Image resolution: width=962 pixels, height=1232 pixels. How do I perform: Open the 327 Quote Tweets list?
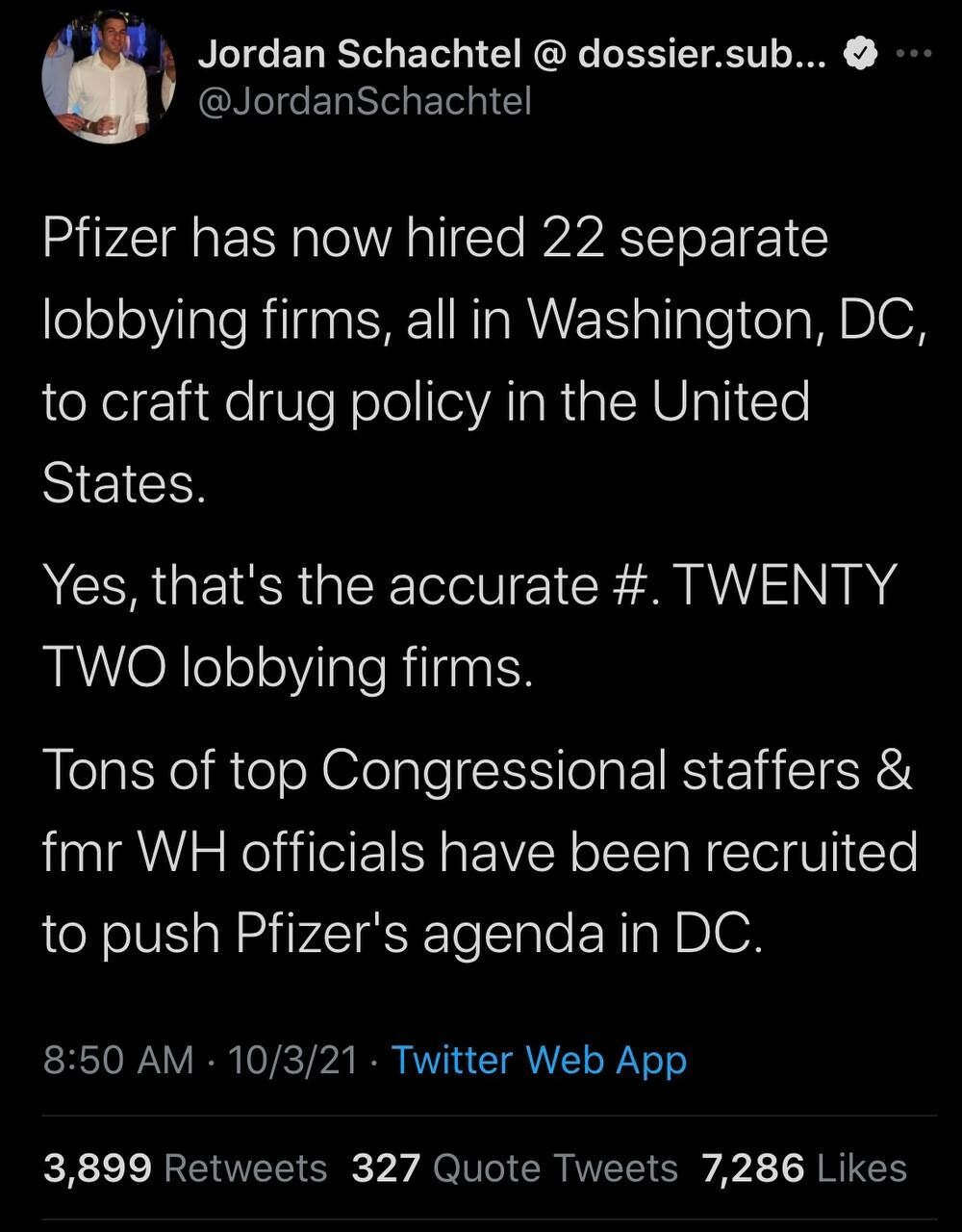(x=515, y=1168)
